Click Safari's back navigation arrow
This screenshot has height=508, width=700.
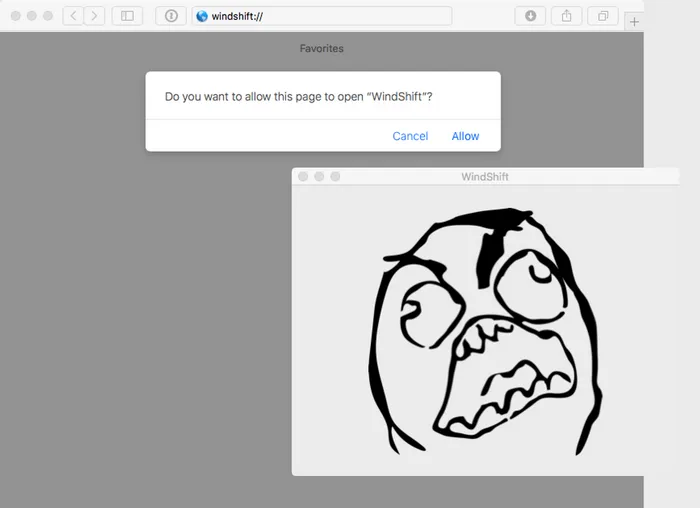73,16
